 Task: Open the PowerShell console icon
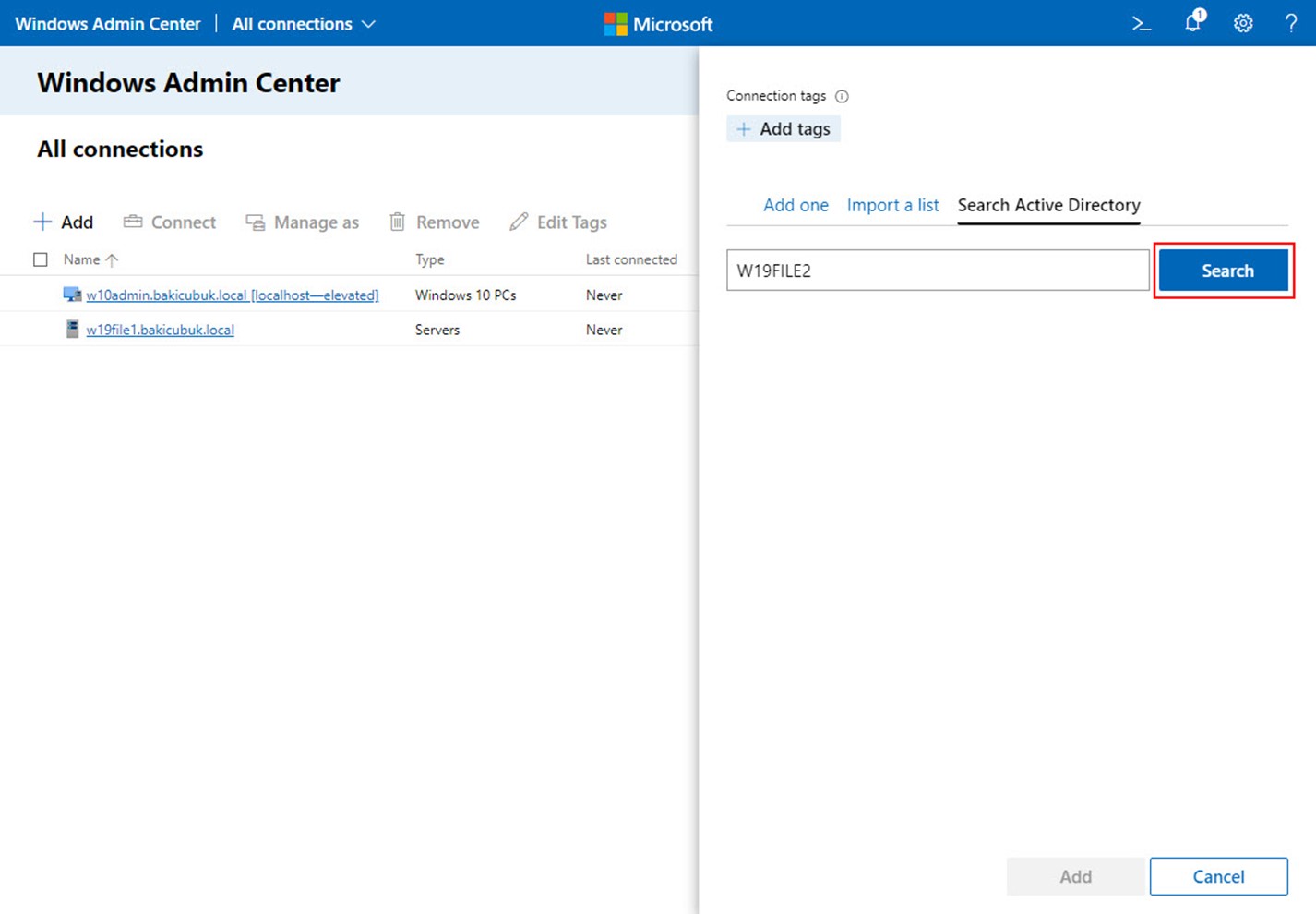point(1142,24)
